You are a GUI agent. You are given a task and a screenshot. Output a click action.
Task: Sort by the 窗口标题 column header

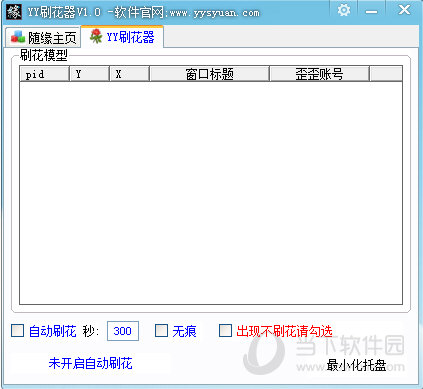coord(210,74)
